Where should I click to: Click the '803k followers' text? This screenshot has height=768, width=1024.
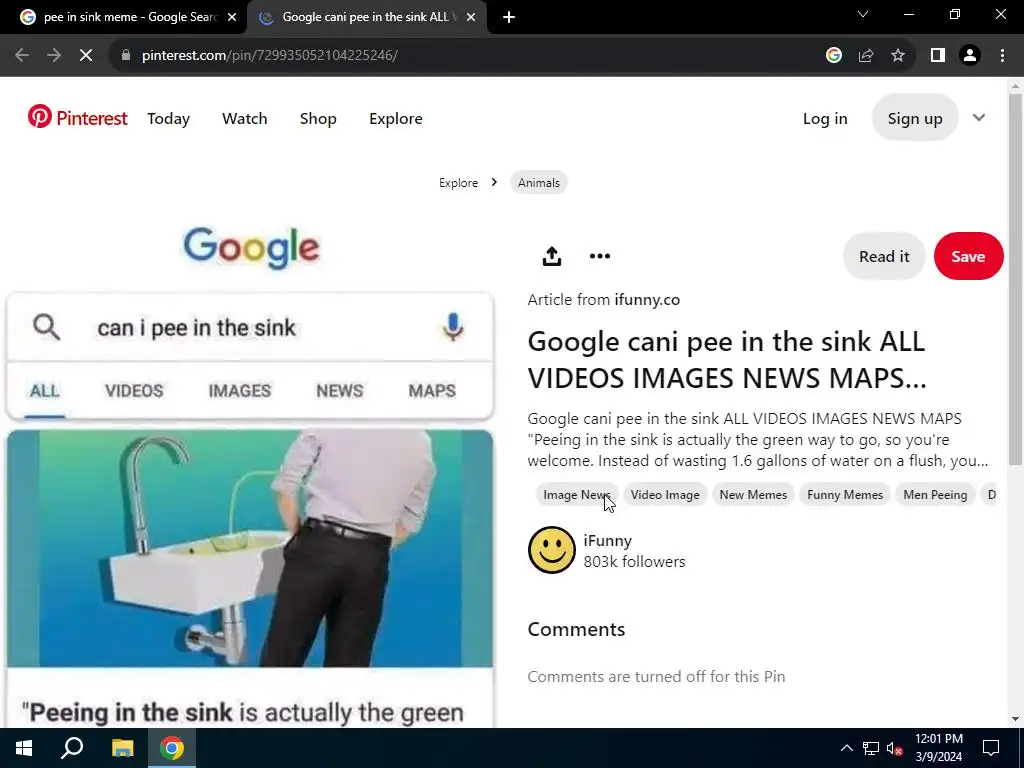coord(634,562)
